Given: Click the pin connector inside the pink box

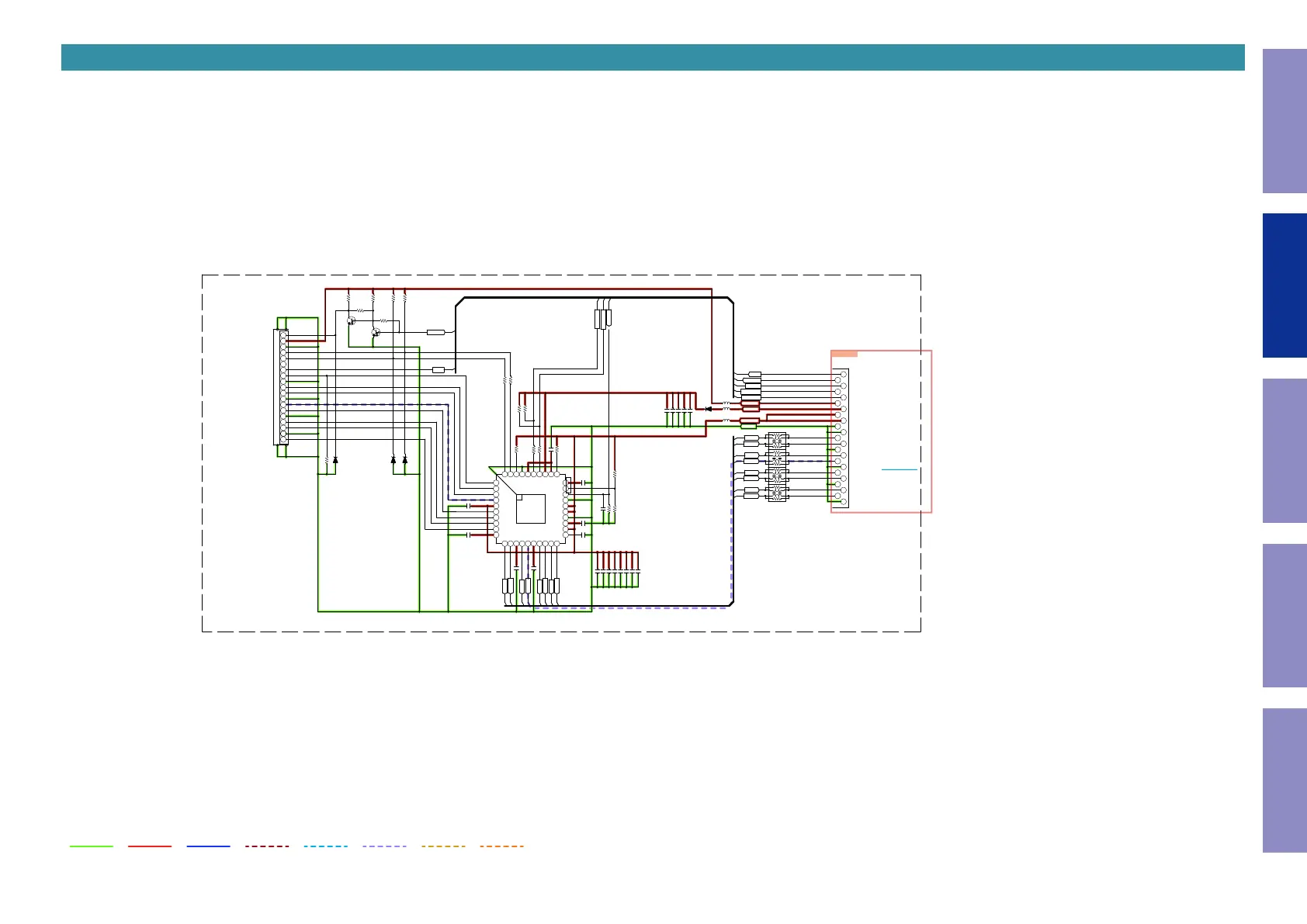Looking at the screenshot, I should [x=841, y=438].
